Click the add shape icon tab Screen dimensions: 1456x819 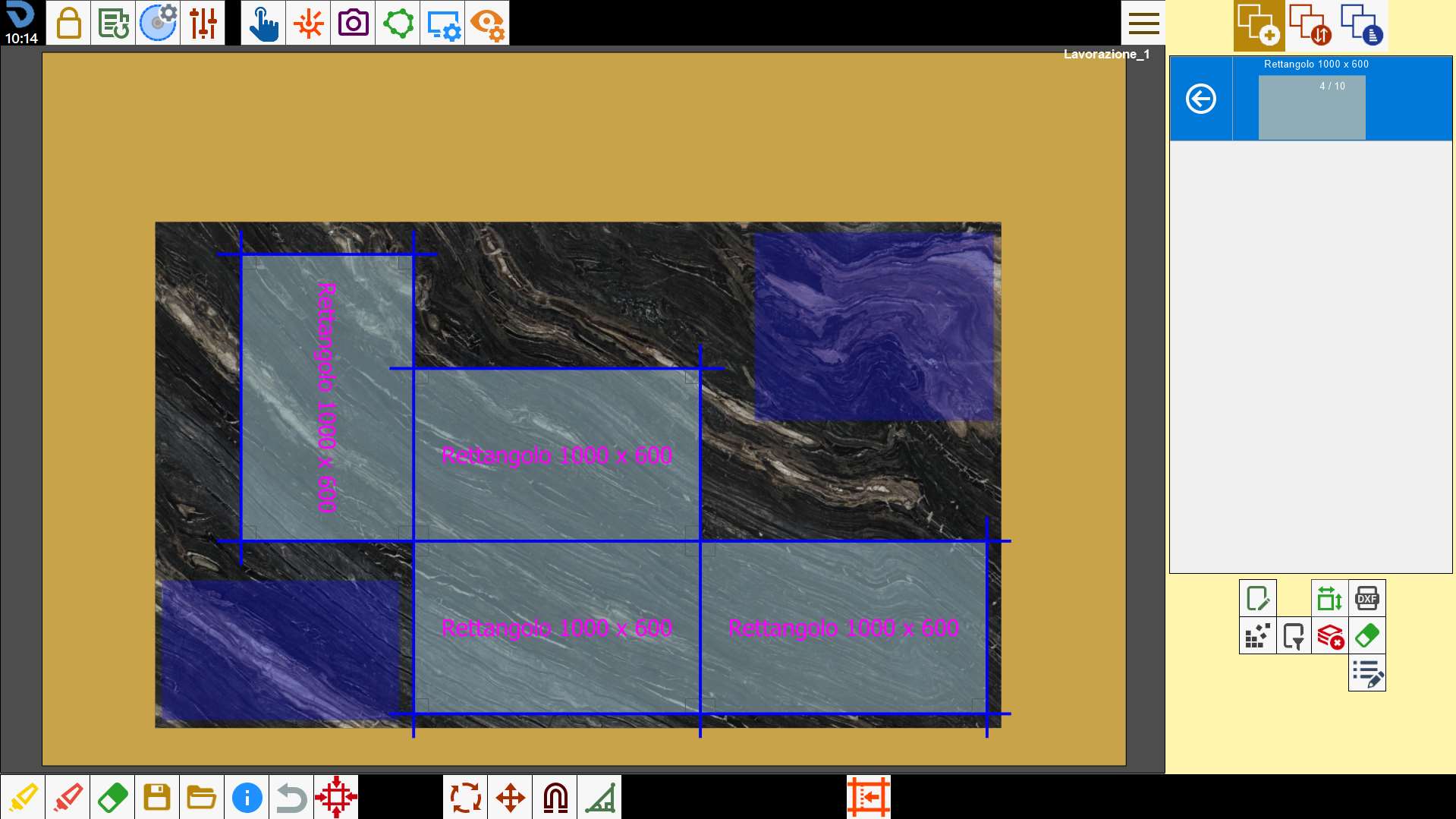click(x=1259, y=25)
